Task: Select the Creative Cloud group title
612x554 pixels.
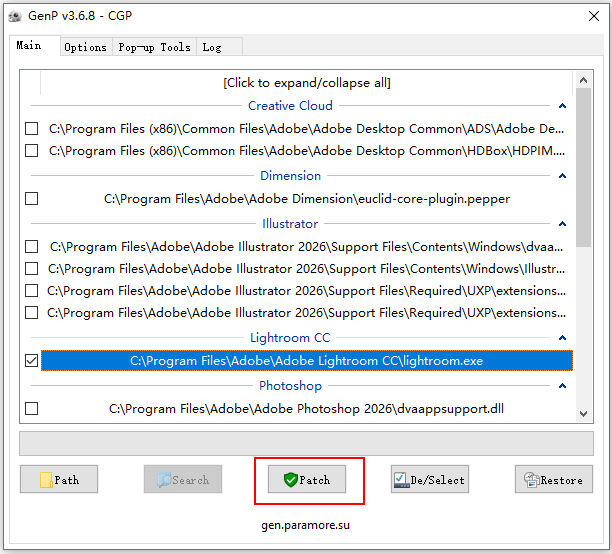Action: (x=290, y=106)
